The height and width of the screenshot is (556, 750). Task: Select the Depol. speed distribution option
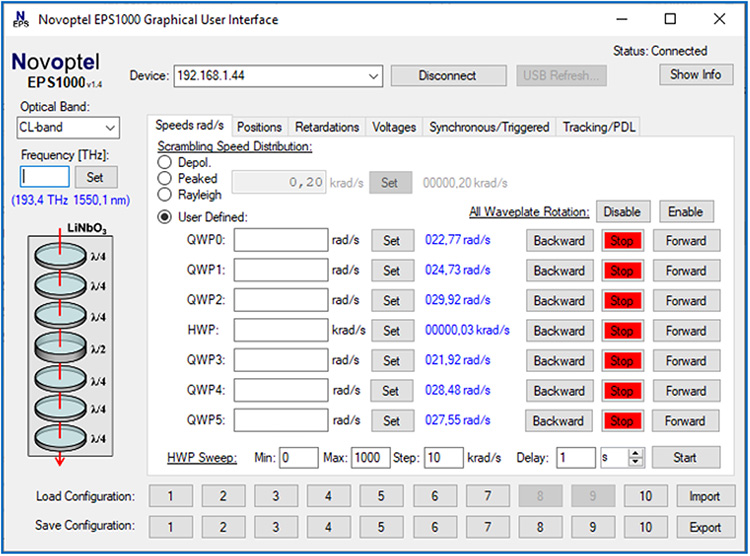tap(165, 162)
